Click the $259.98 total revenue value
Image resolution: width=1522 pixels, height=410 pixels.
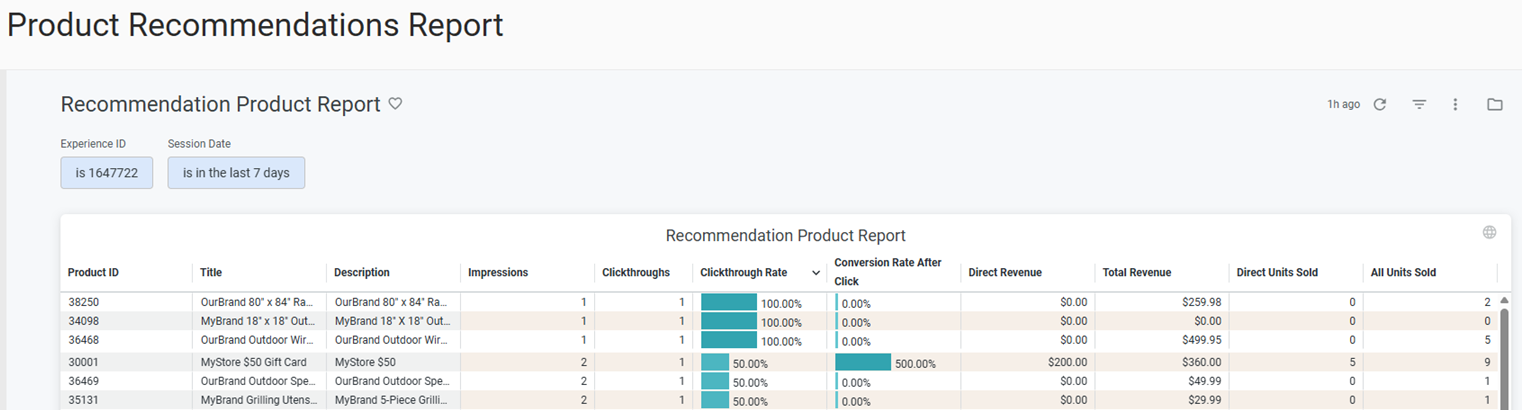pos(1200,302)
